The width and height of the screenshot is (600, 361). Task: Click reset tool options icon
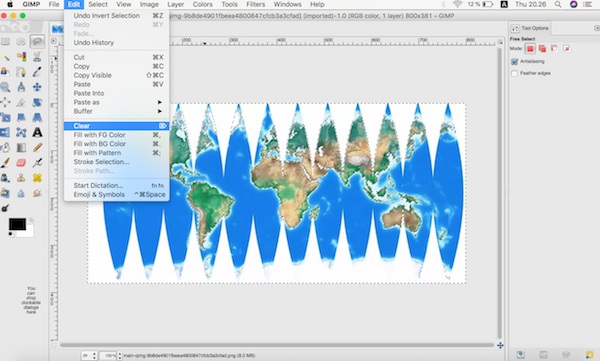coord(589,355)
